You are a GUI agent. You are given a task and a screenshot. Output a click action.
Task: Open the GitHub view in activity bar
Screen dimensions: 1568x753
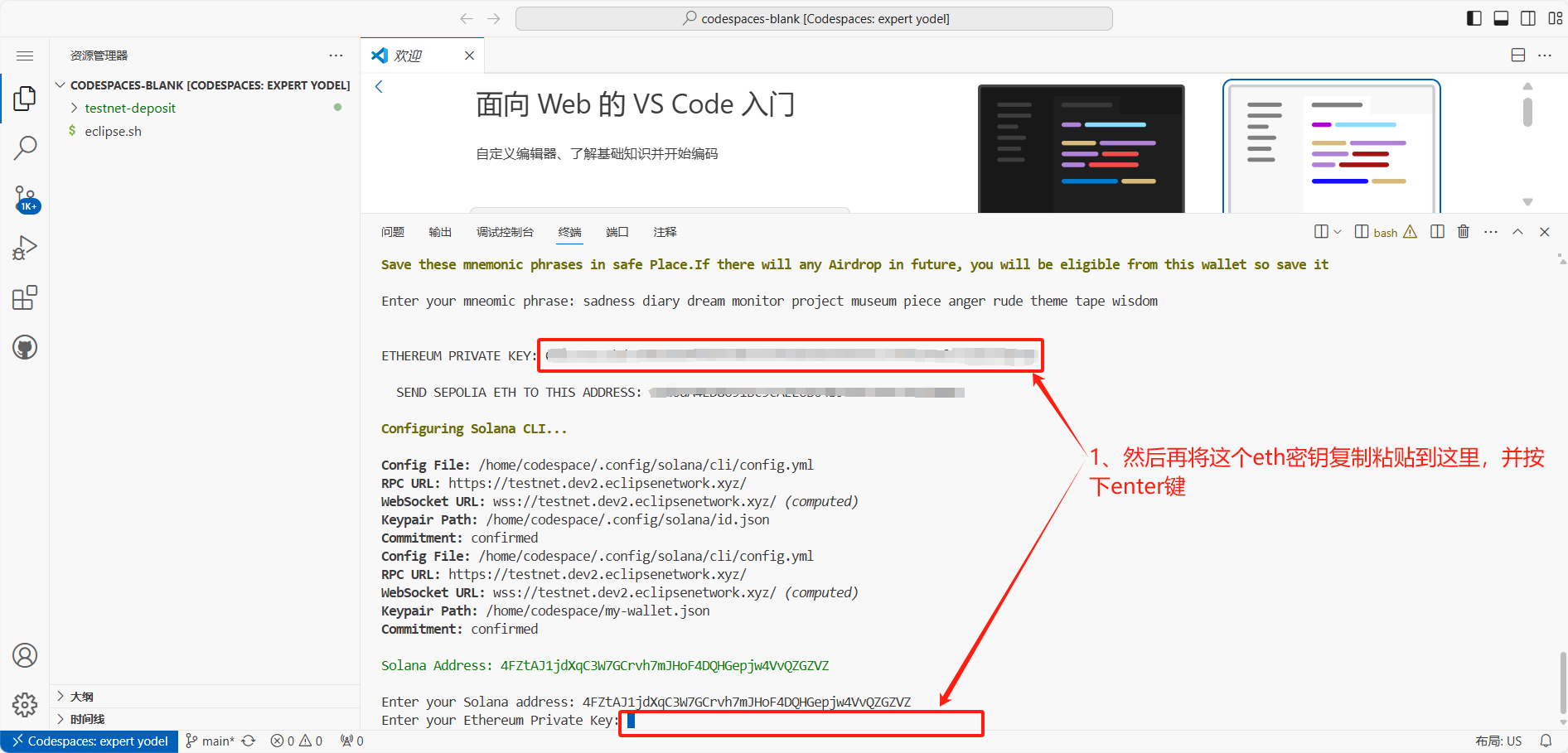click(x=25, y=347)
